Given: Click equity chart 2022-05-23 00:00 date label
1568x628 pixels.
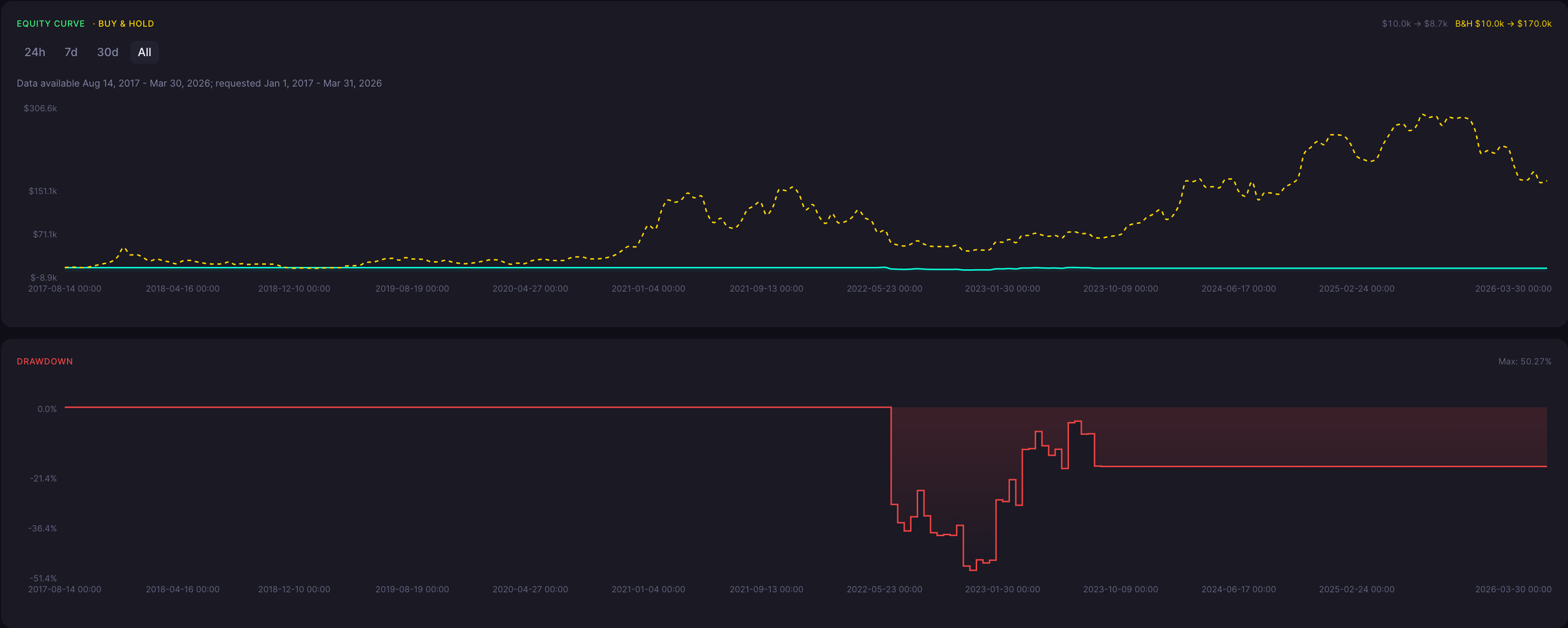Looking at the screenshot, I should [x=884, y=288].
